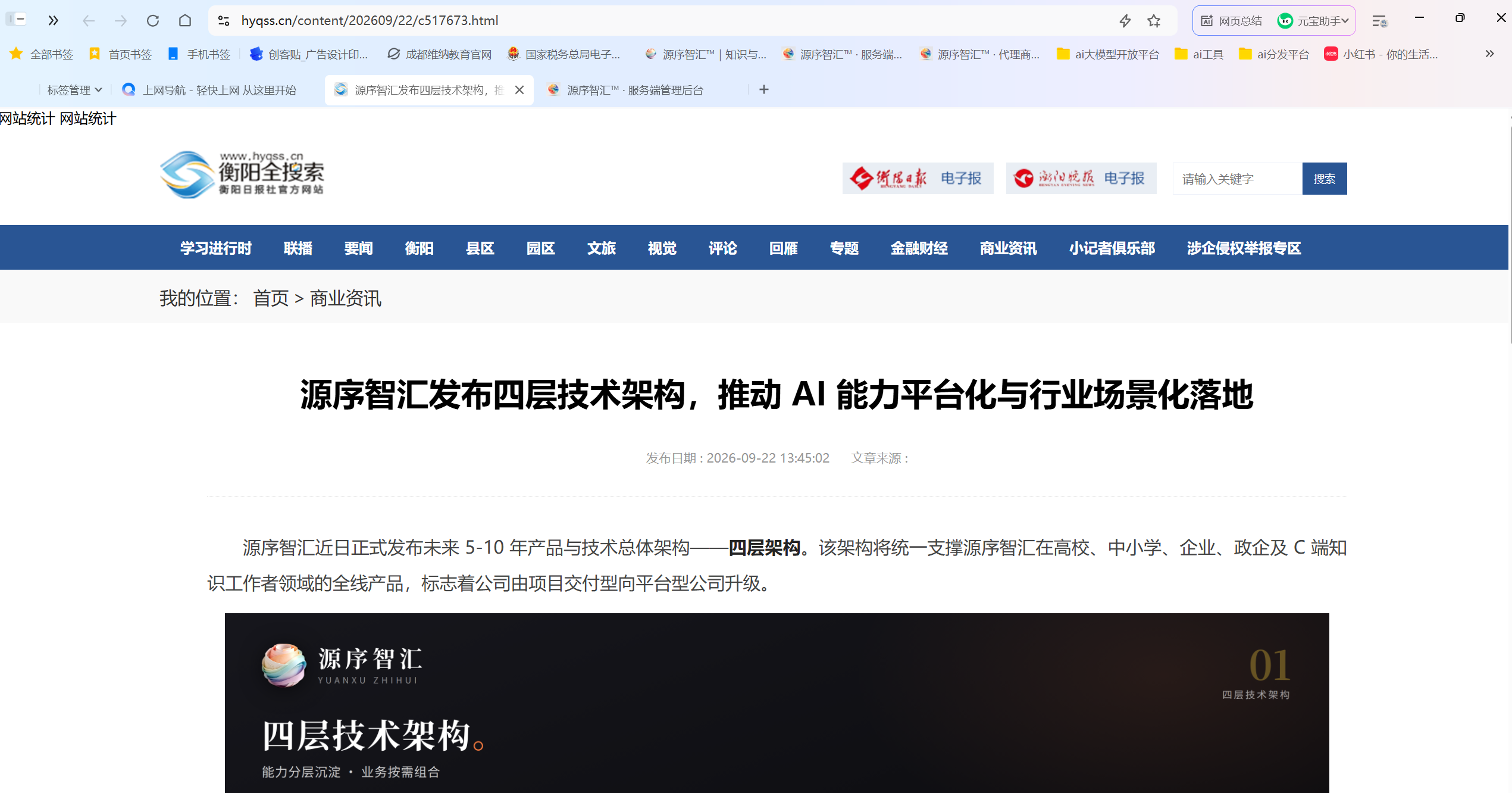
Task: Open the 网页总结 AI summary button
Action: [1231, 21]
